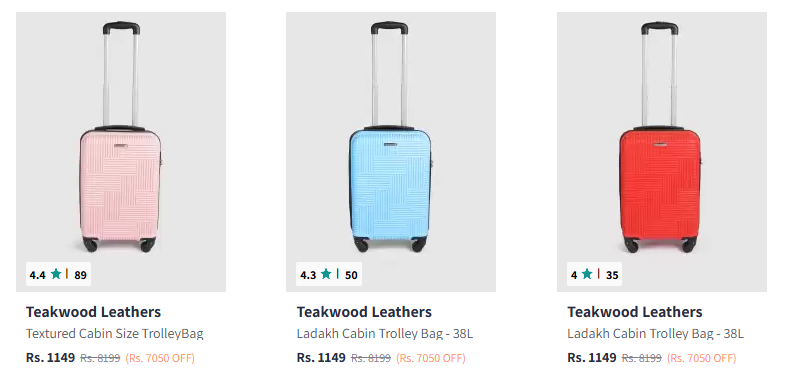
Task: Click struck-through Rs. 8199 price on red bag
Action: pos(641,358)
